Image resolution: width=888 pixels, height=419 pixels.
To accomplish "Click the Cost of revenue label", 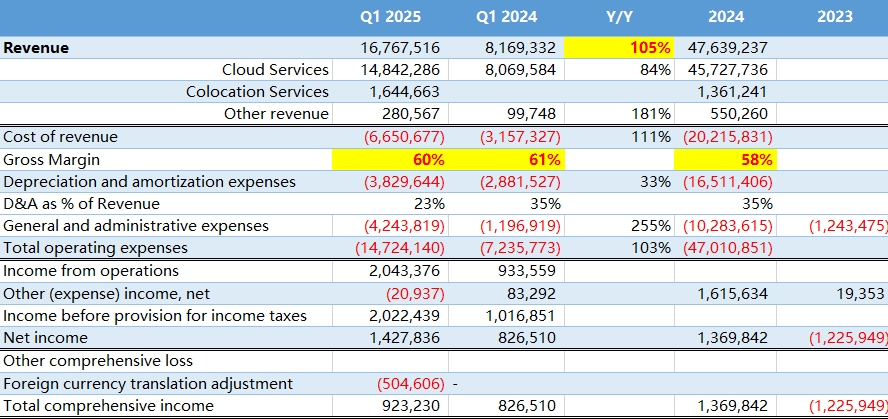I will coord(60,137).
